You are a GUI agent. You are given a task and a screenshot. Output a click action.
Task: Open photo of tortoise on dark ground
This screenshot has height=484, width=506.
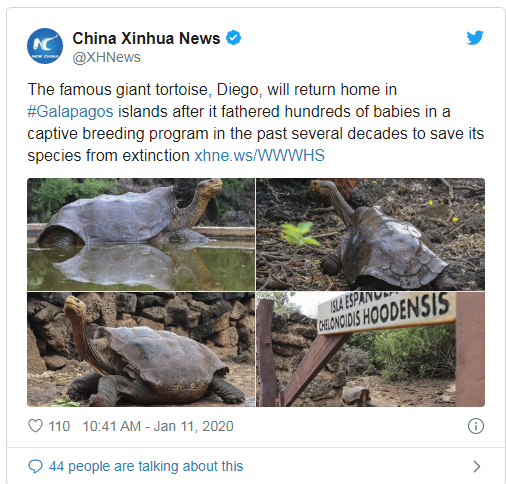pyautogui.click(x=370, y=234)
